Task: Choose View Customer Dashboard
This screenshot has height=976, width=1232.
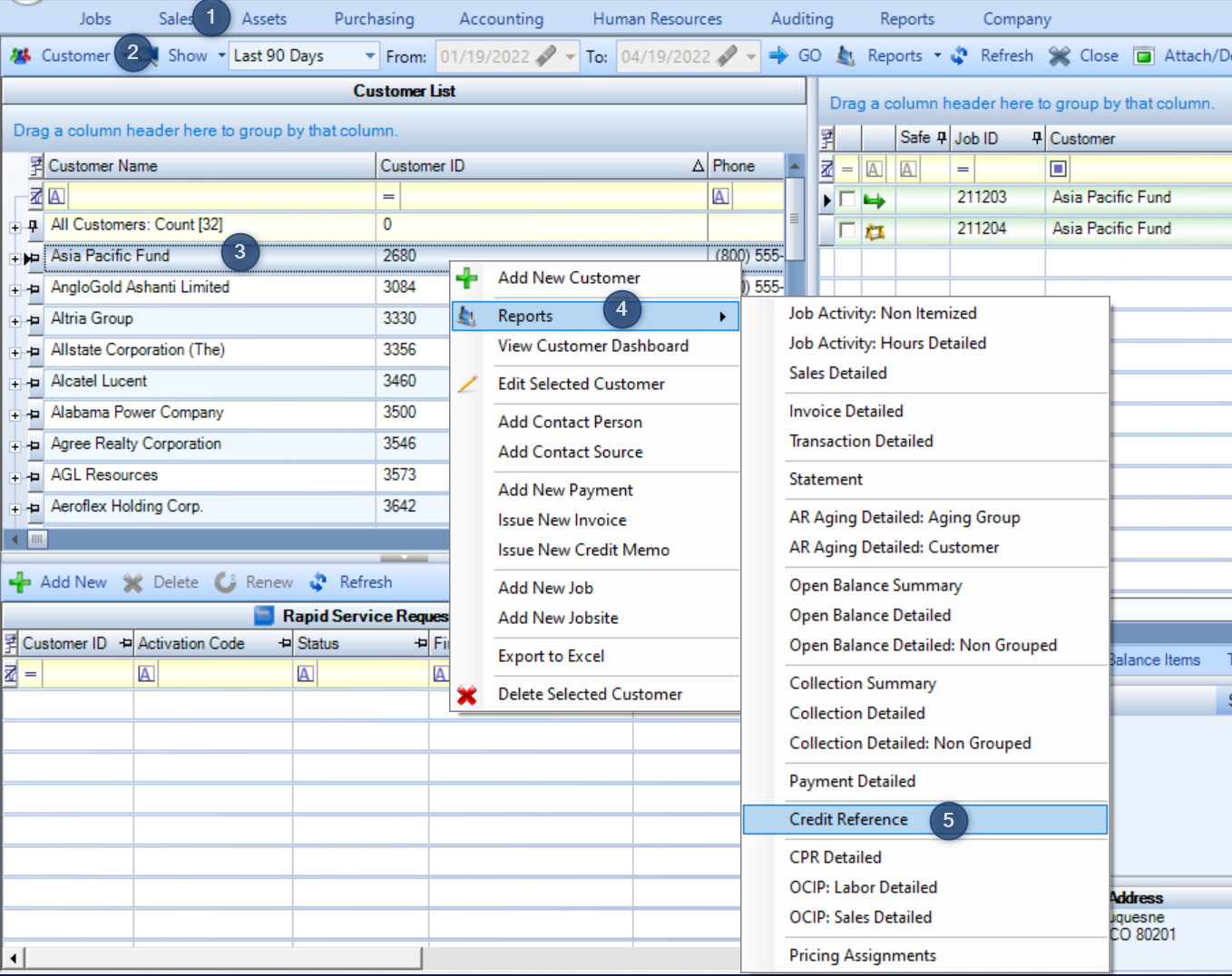Action: point(593,346)
